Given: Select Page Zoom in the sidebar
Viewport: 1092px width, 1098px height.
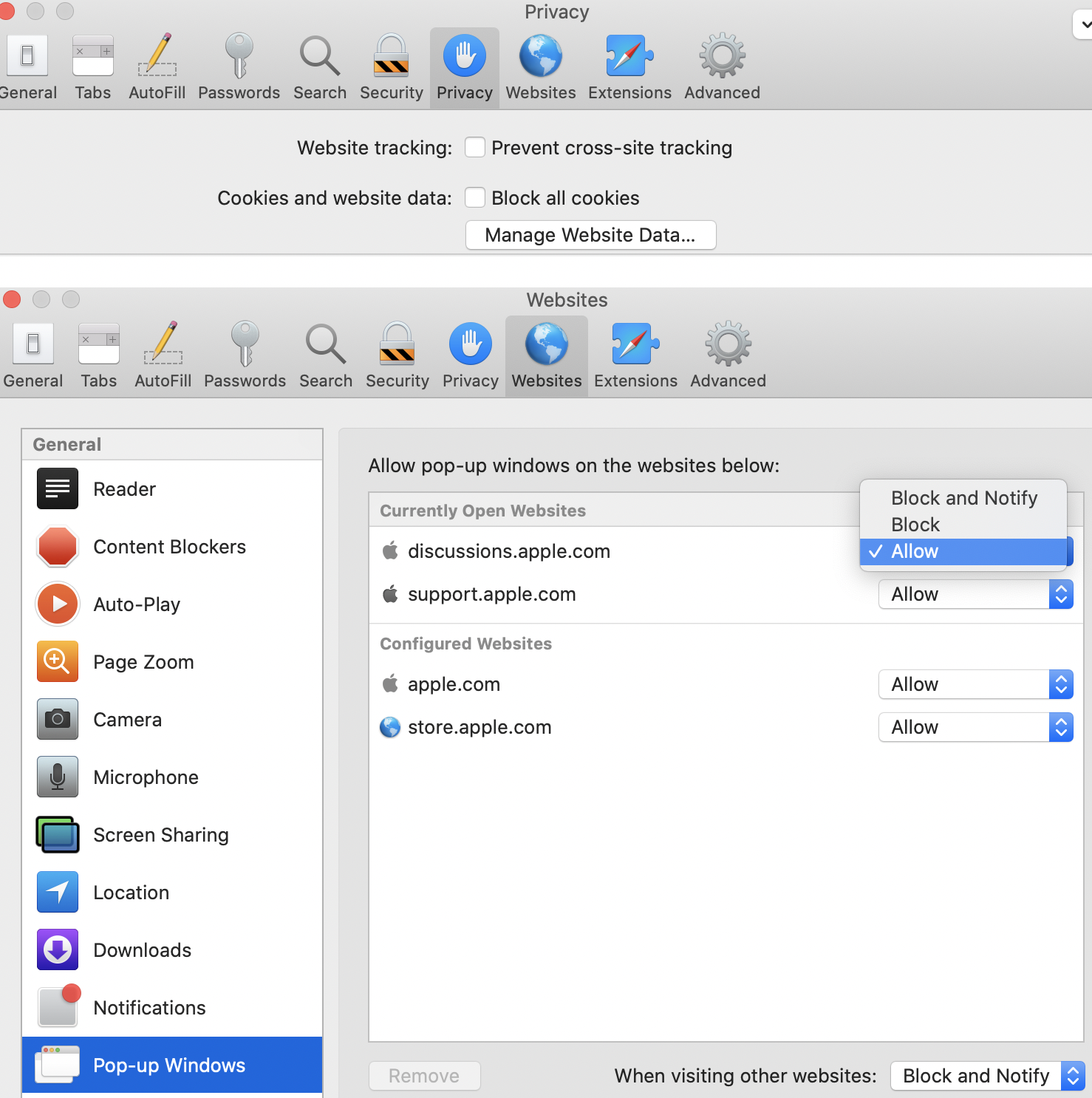Looking at the screenshot, I should tap(172, 662).
